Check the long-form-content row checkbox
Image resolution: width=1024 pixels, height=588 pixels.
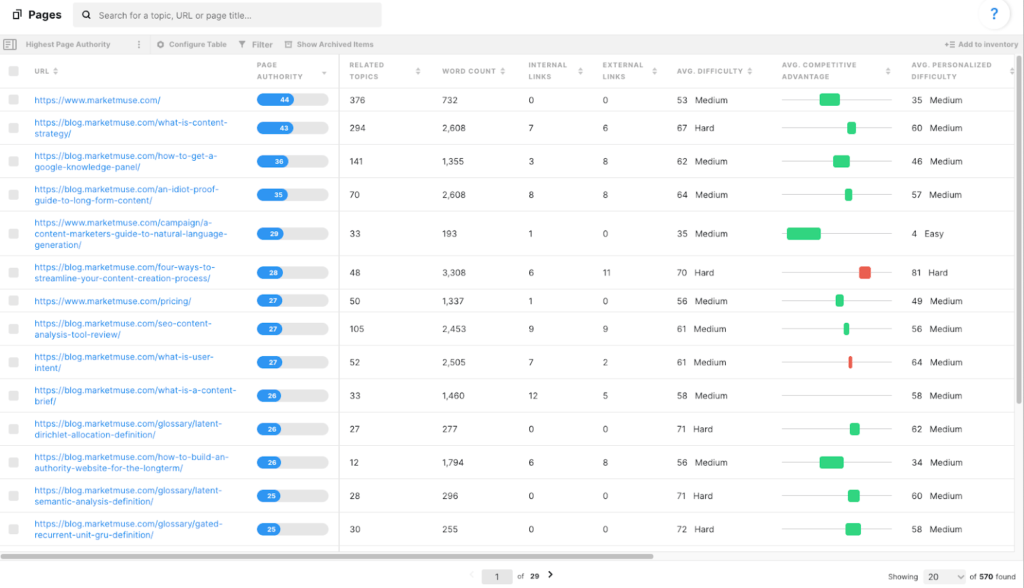14,195
